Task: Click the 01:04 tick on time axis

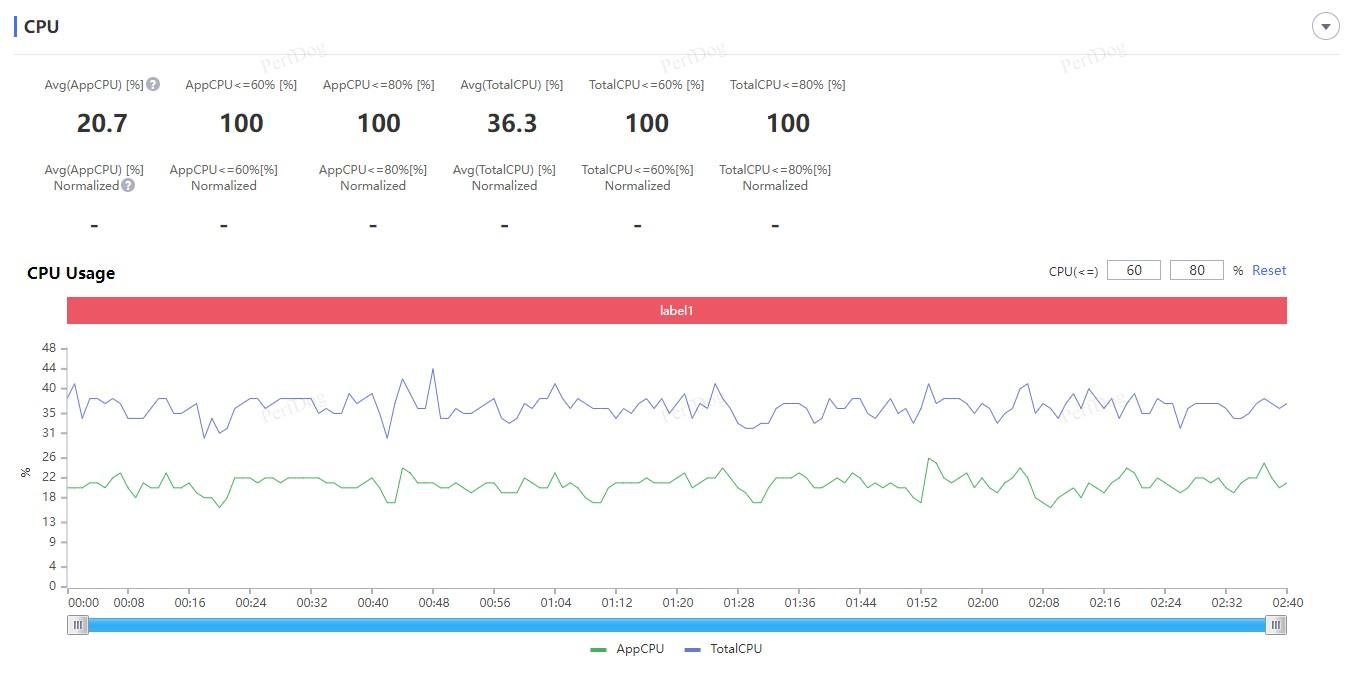Action: [556, 603]
